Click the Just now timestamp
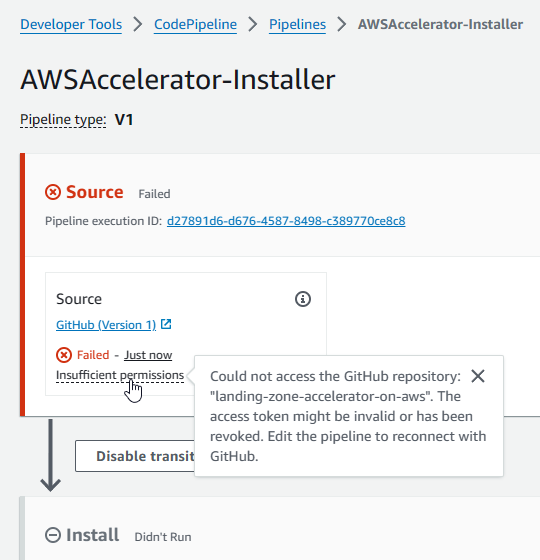 click(148, 355)
